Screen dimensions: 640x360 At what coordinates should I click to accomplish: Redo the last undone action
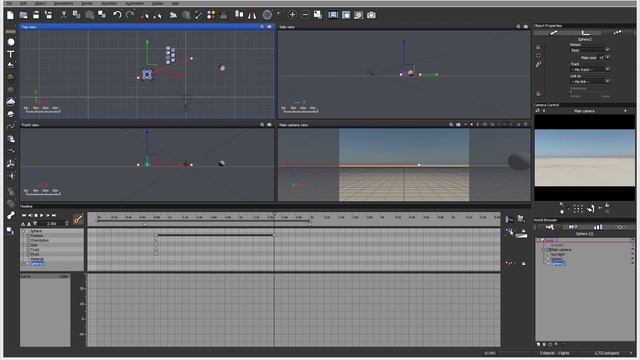[130, 15]
